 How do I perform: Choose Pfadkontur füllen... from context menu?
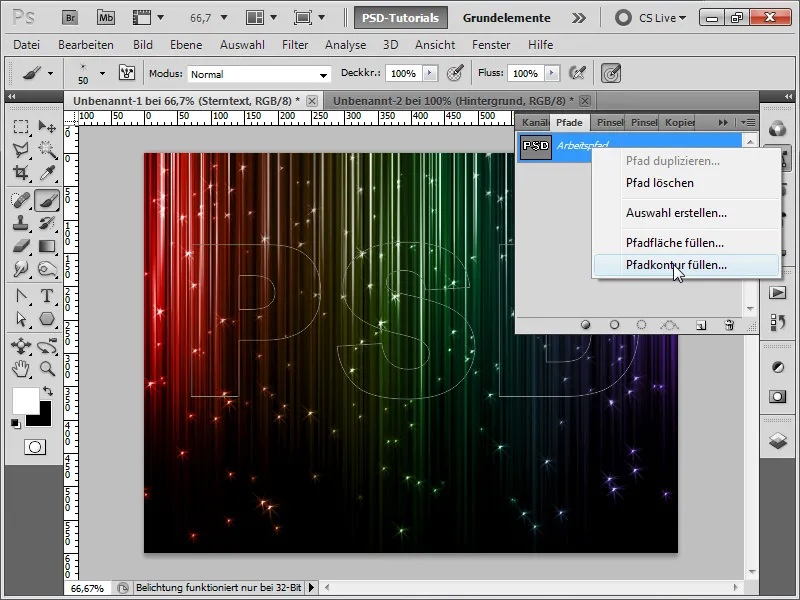(686, 265)
